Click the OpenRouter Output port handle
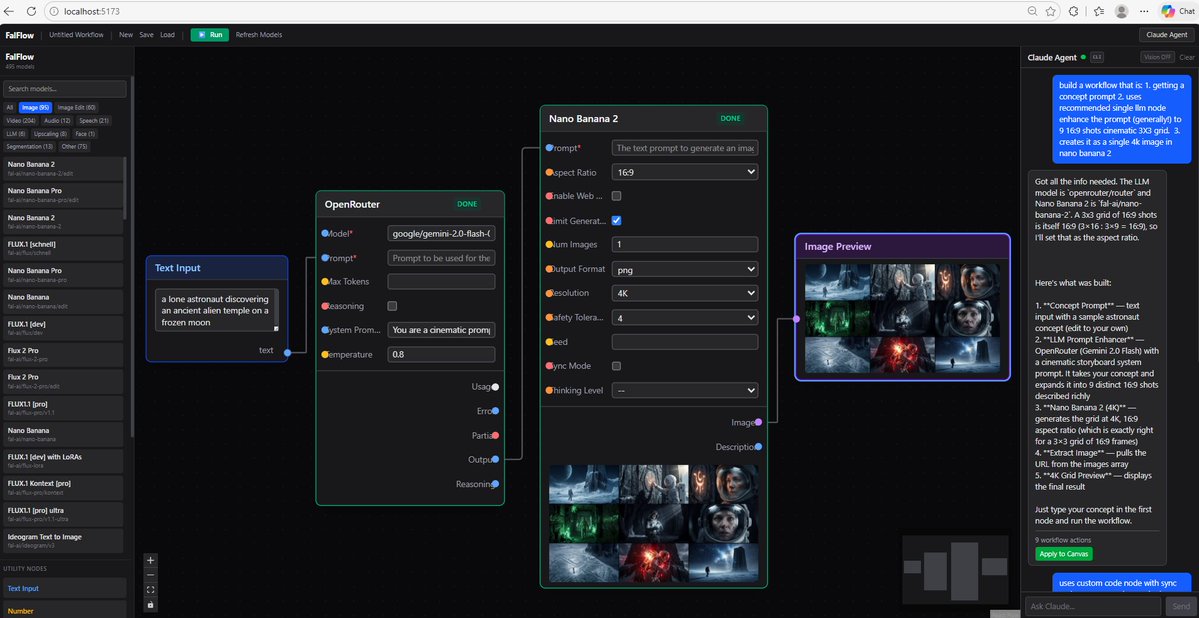Image resolution: width=1199 pixels, height=618 pixels. 496,460
